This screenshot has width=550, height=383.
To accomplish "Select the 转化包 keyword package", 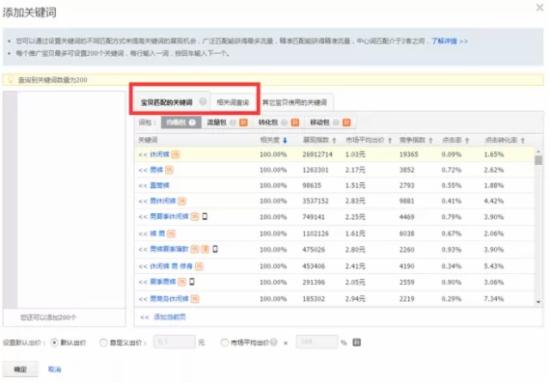I will pos(268,122).
